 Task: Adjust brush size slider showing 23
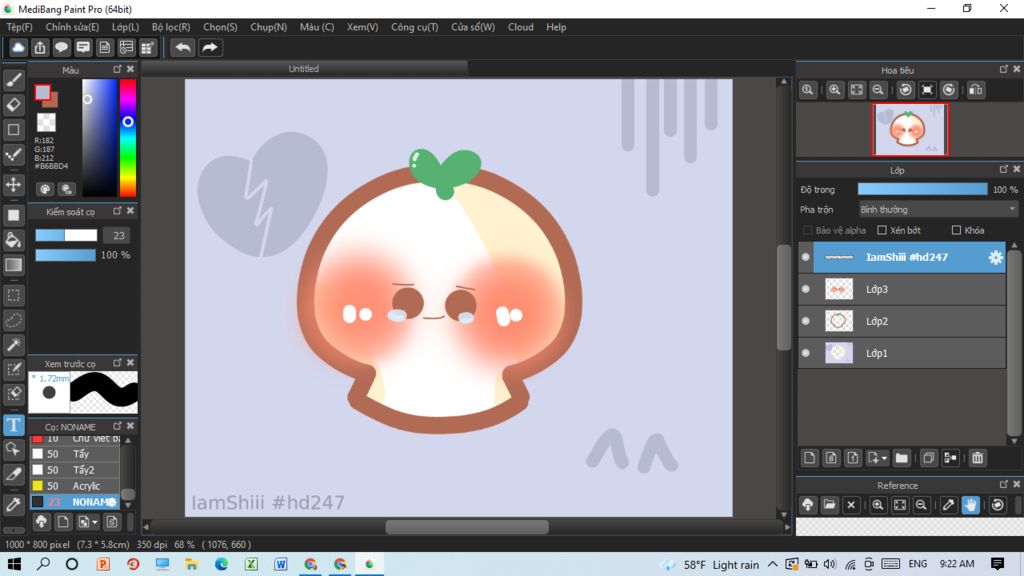(x=66, y=235)
